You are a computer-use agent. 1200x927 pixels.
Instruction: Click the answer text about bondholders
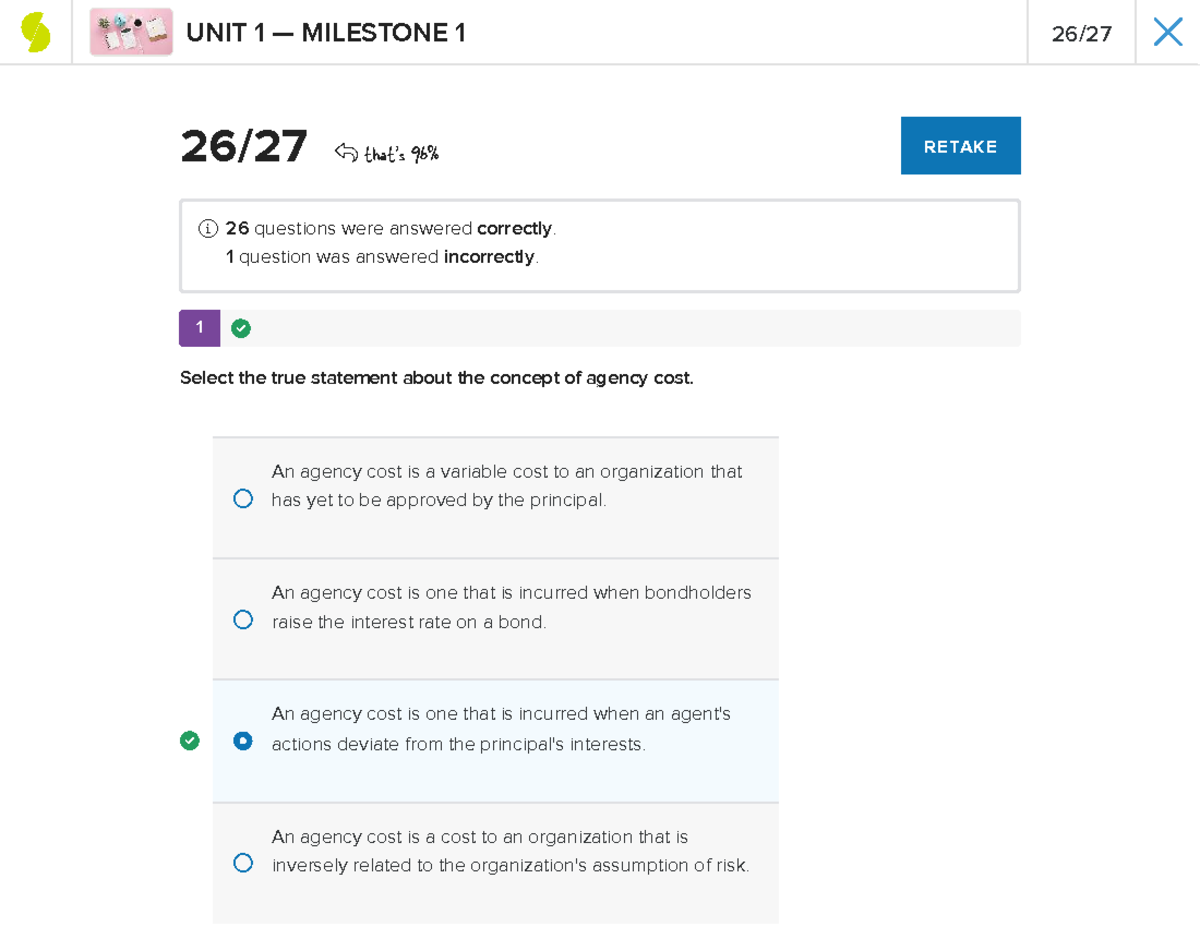click(511, 607)
